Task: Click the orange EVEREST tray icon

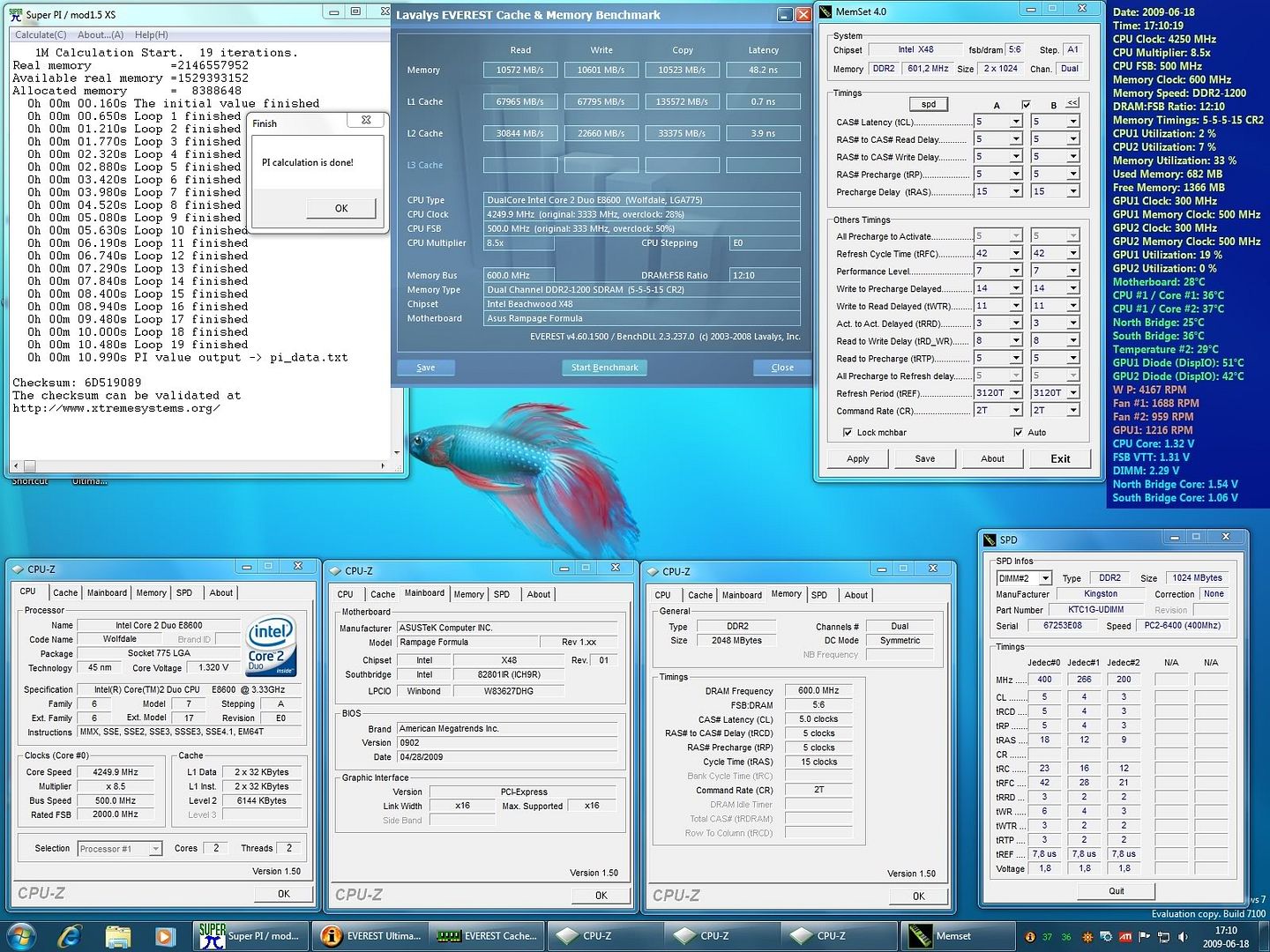Action: click(x=1030, y=937)
